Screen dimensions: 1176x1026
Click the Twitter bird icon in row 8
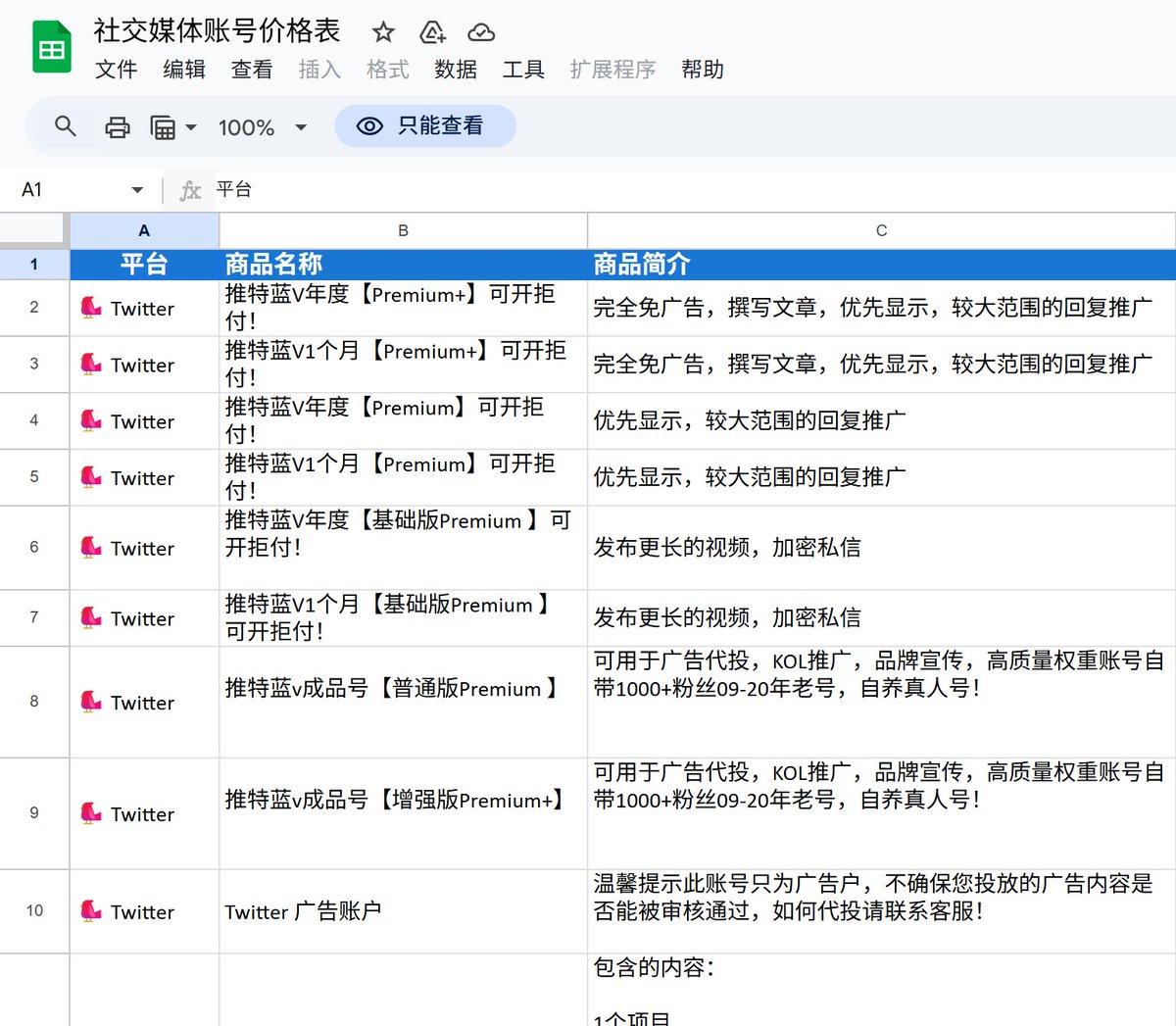click(x=90, y=702)
